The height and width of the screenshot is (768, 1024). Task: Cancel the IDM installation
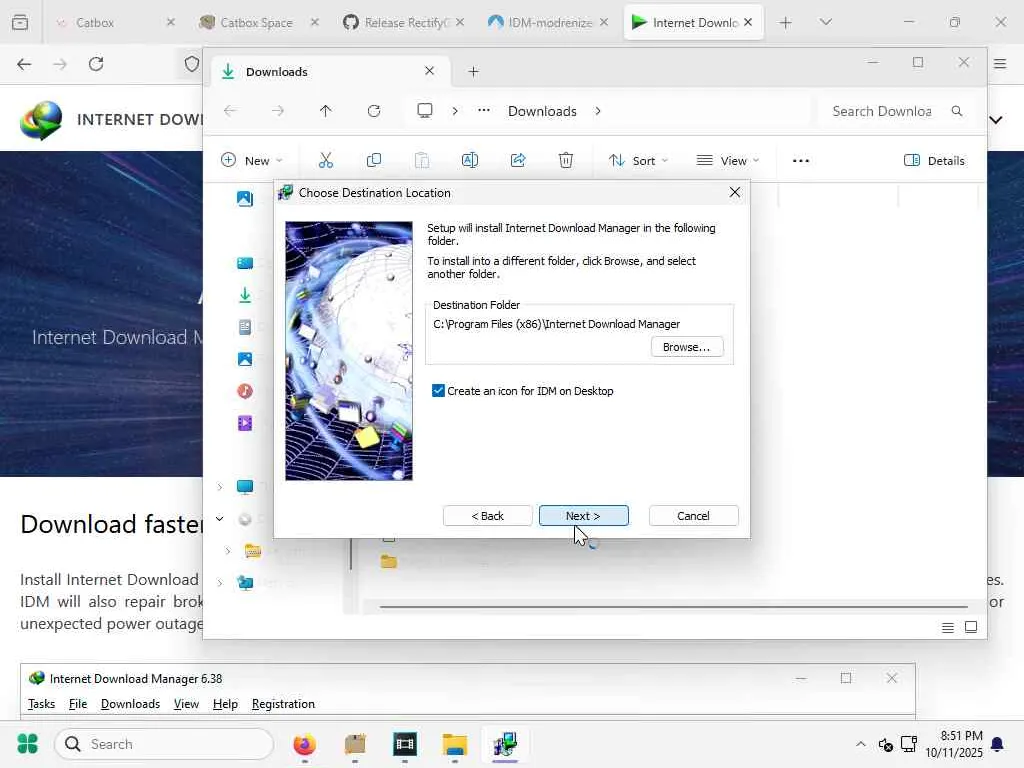(x=694, y=516)
